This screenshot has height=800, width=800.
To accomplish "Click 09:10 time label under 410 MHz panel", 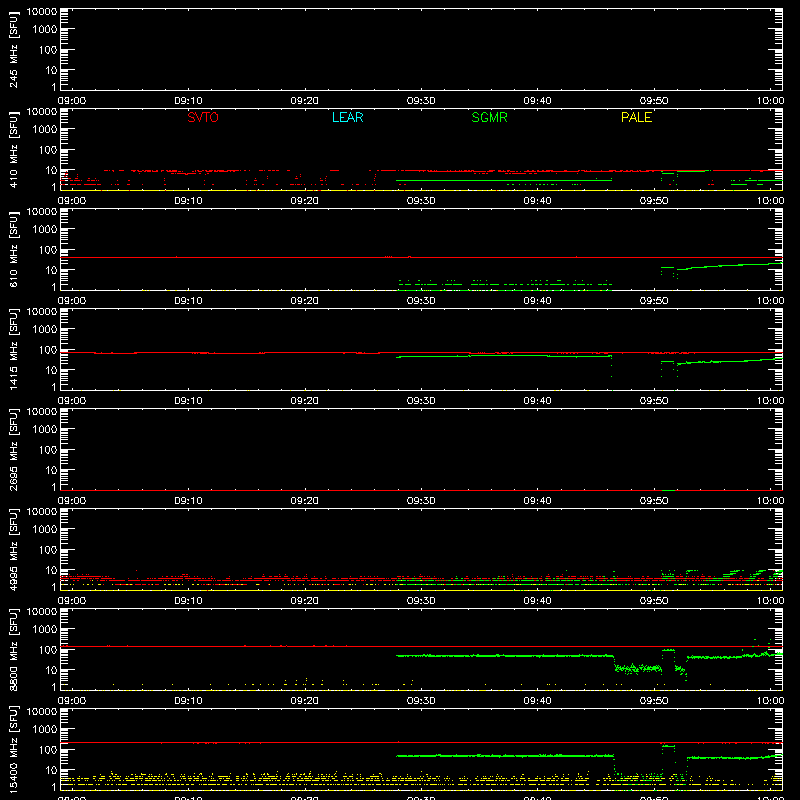I will pyautogui.click(x=188, y=201).
